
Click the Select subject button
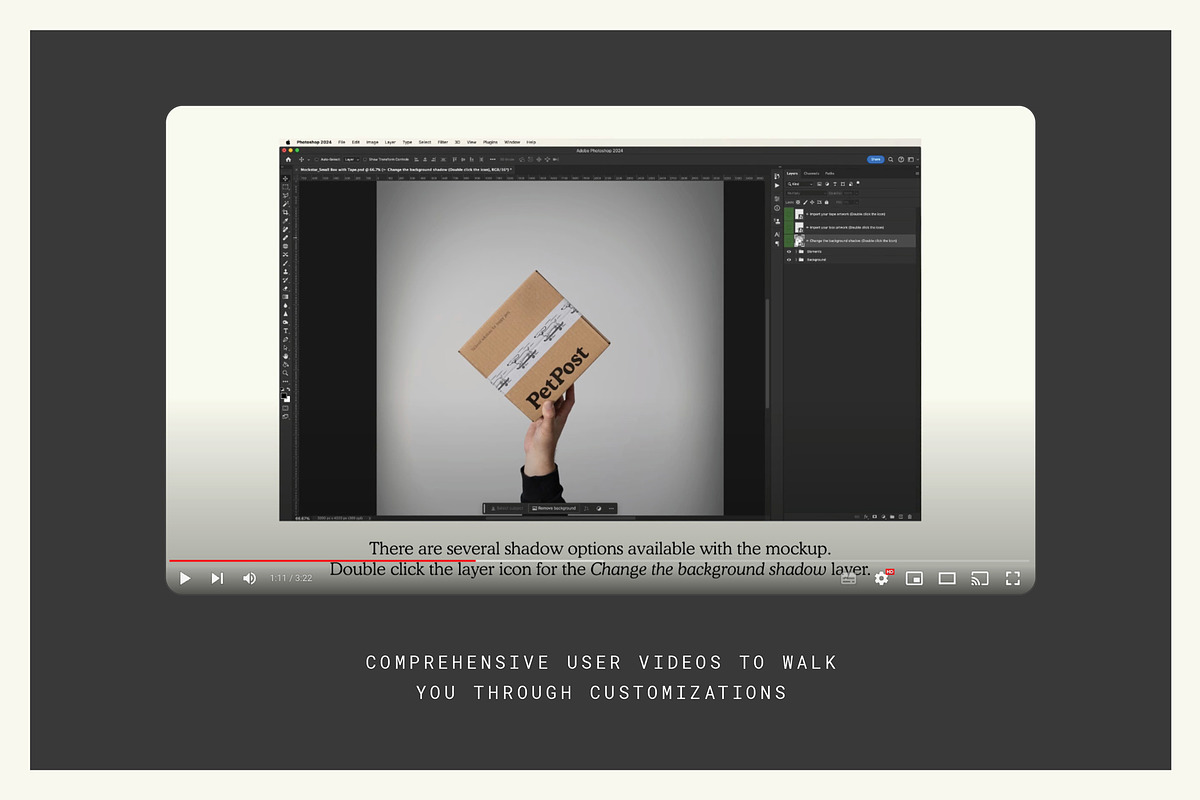click(x=508, y=508)
